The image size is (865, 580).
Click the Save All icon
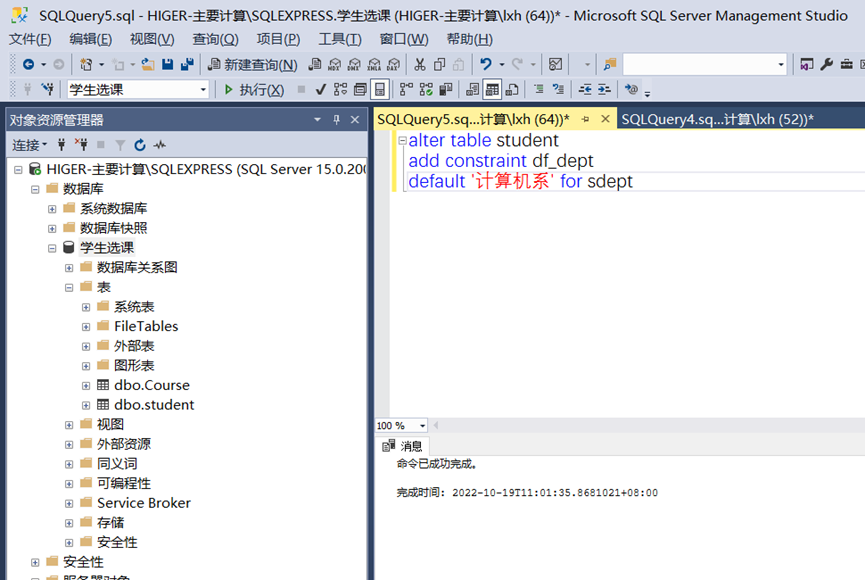tap(188, 65)
